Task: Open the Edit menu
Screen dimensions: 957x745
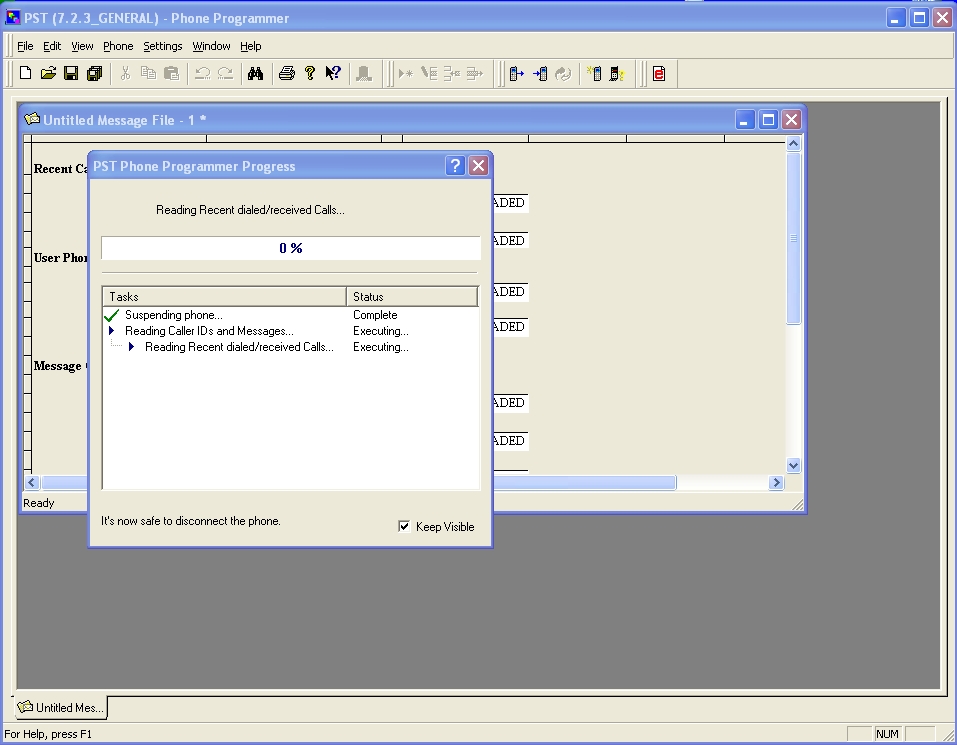Action: pyautogui.click(x=52, y=46)
